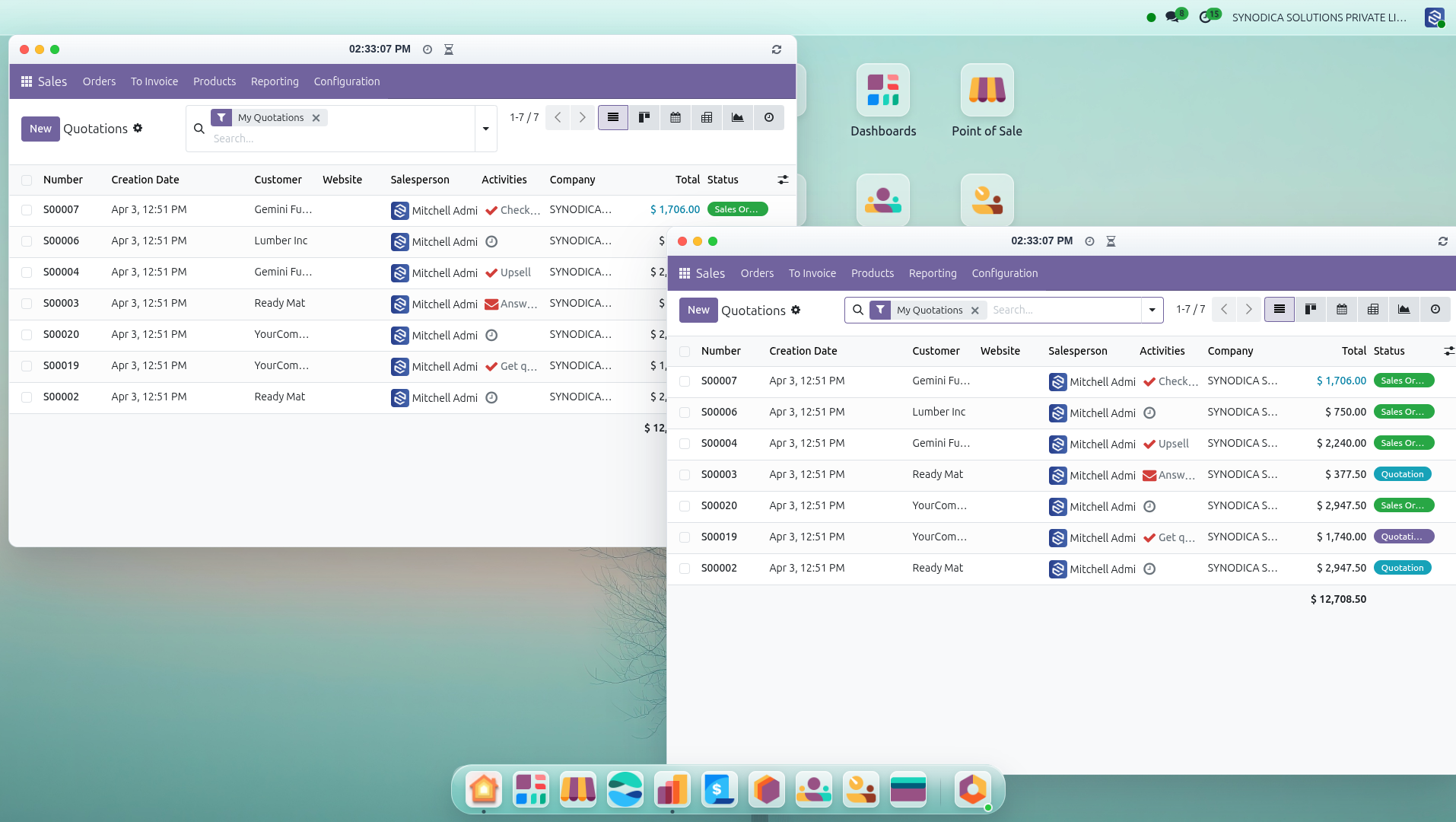Viewport: 1456px width, 822px height.
Task: Open the Reporting menu in the front window
Action: [933, 273]
